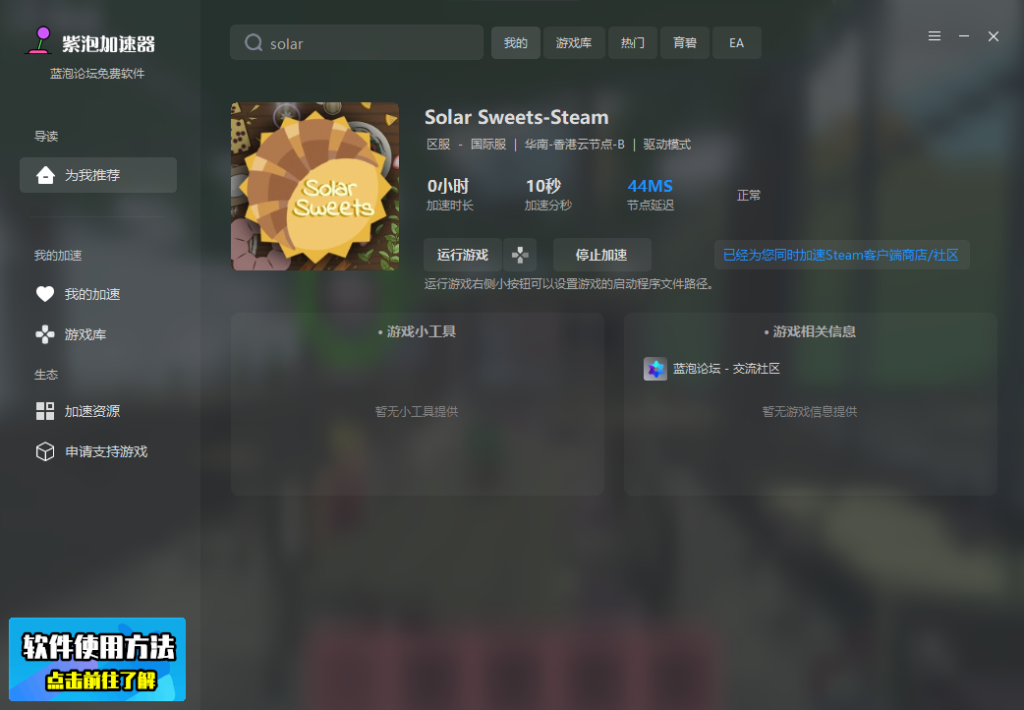The width and height of the screenshot is (1024, 710).
Task: Click the Solar Sweets-Steam title
Action: [516, 117]
